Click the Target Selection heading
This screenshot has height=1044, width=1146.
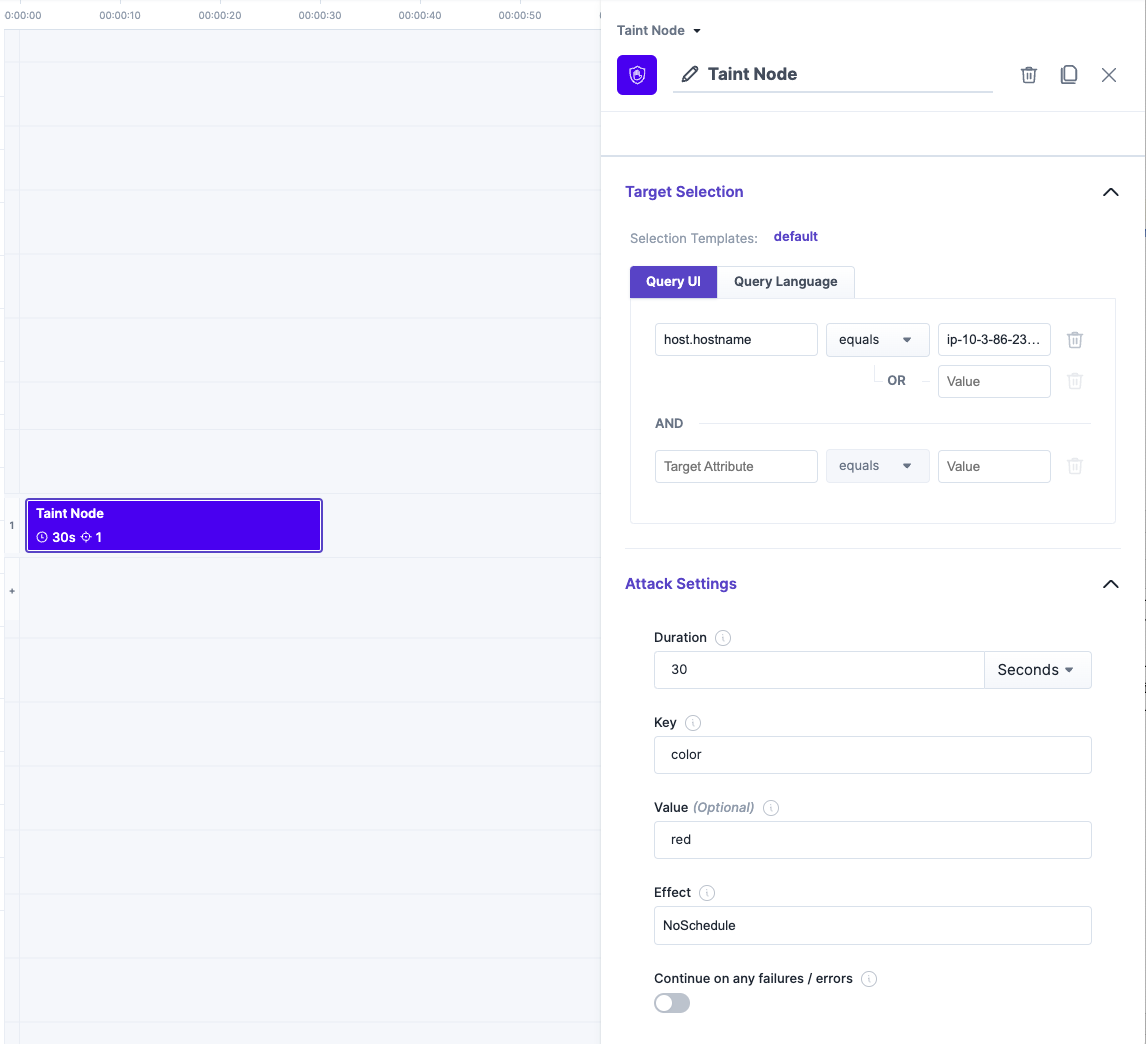point(684,192)
